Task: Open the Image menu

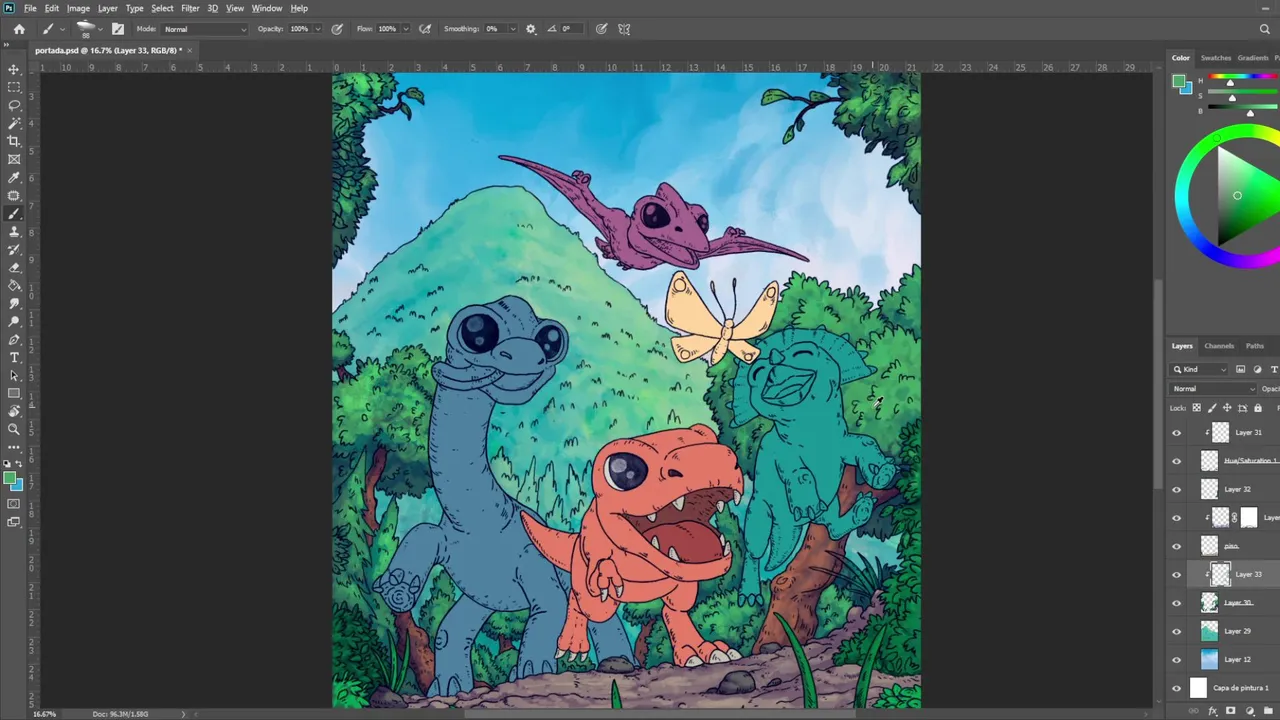Action: [x=78, y=8]
